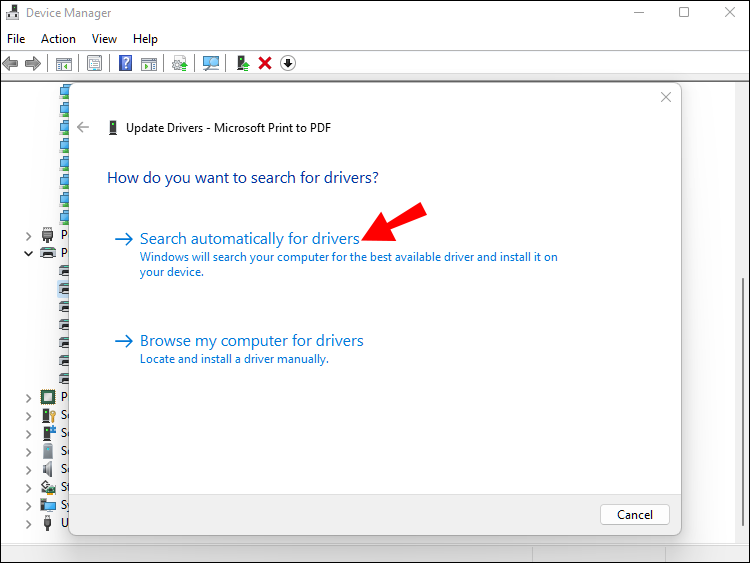The height and width of the screenshot is (563, 750).
Task: Click the toolbar Forward arrow
Action: pyautogui.click(x=33, y=63)
